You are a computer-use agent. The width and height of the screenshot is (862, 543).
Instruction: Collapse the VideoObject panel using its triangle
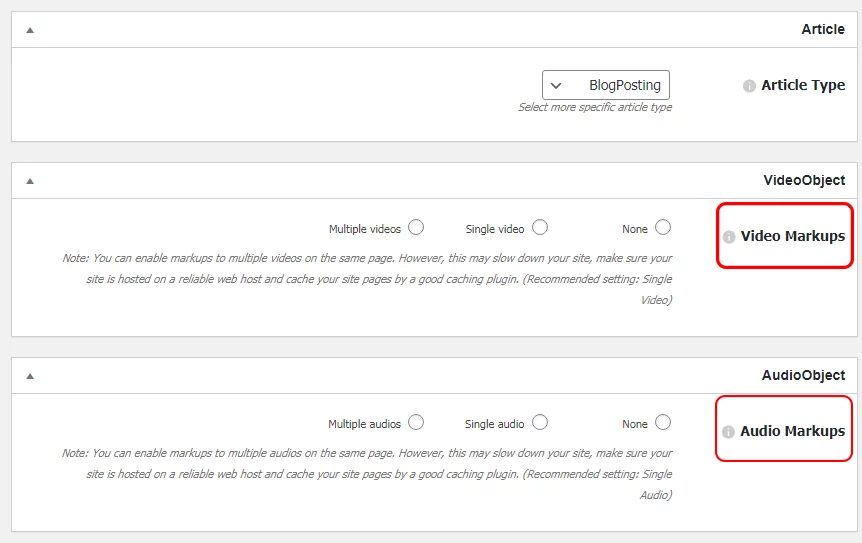coord(30,181)
